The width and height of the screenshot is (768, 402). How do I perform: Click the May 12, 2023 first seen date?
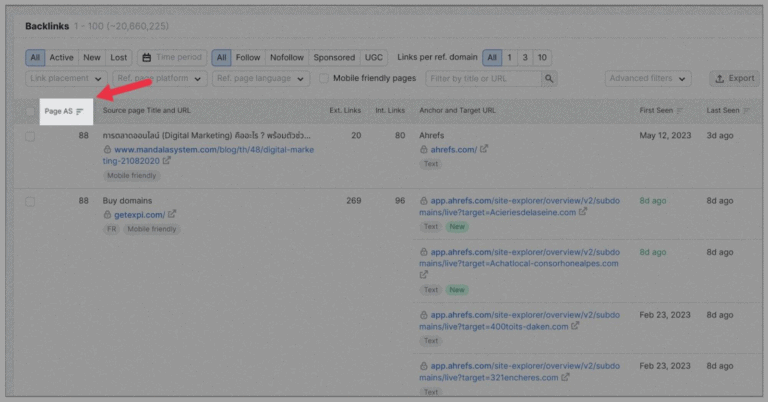(x=665, y=136)
